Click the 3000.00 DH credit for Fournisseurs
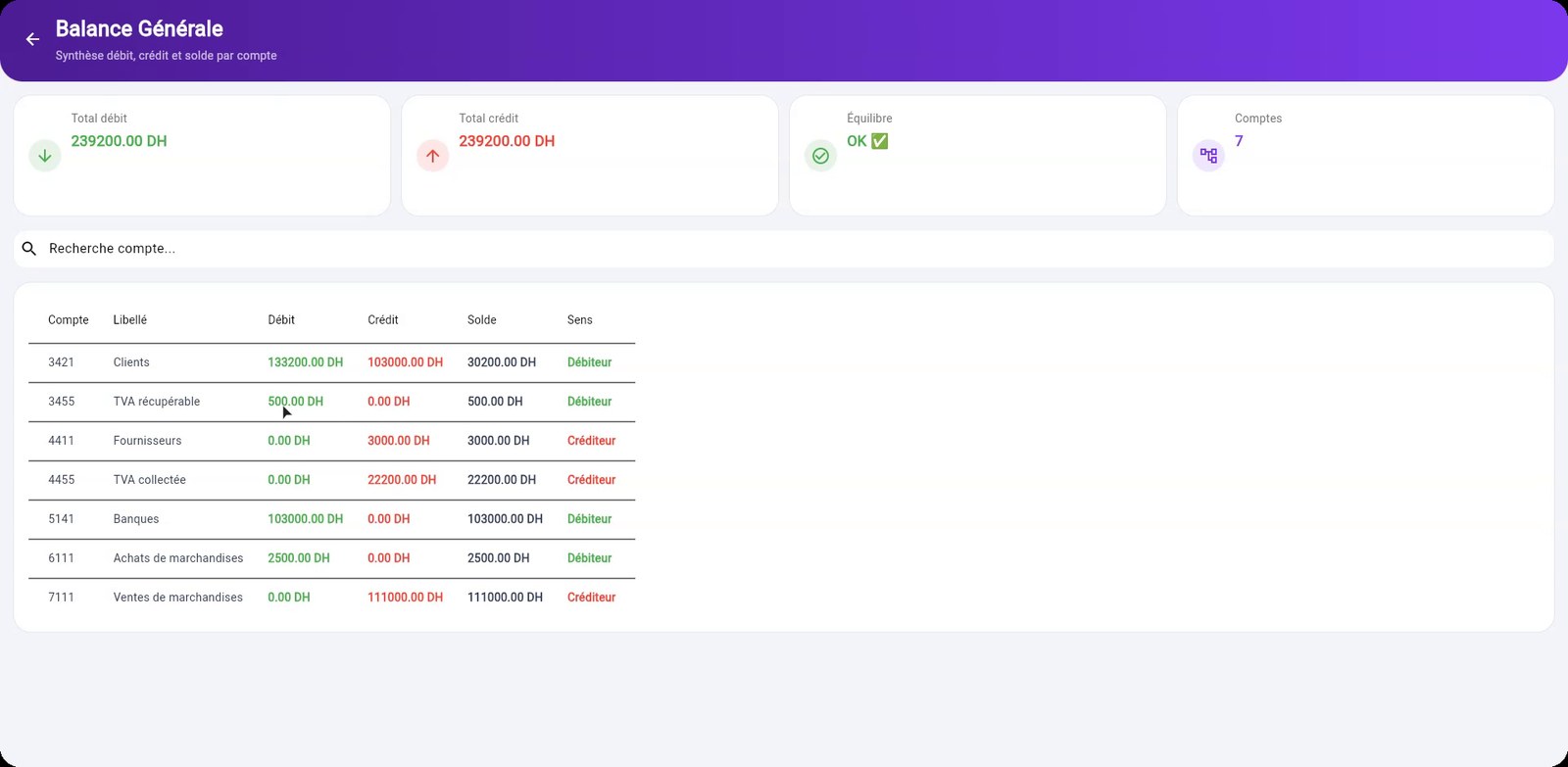The image size is (1568, 767). point(399,441)
